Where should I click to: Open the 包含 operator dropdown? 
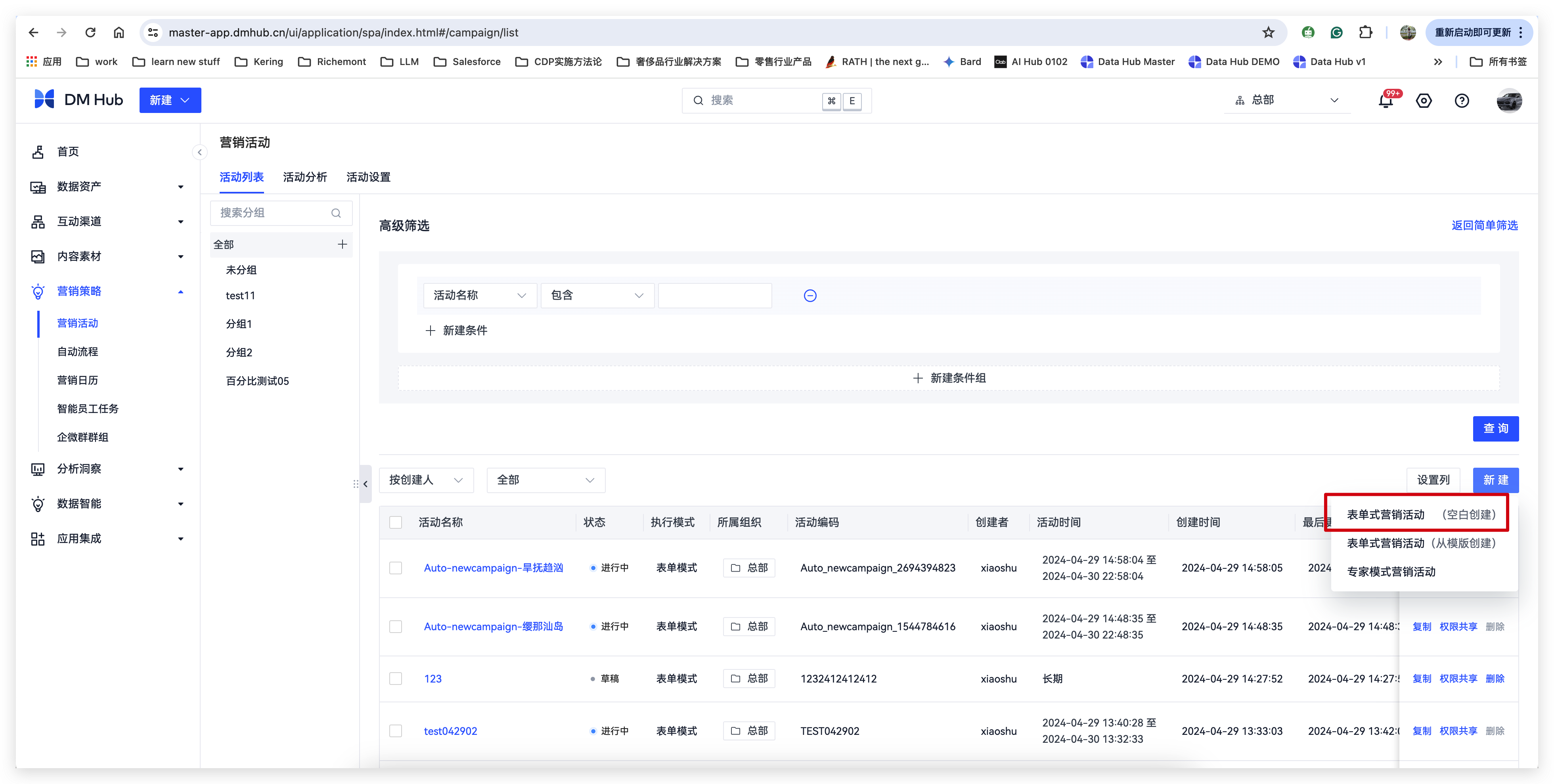pyautogui.click(x=597, y=296)
